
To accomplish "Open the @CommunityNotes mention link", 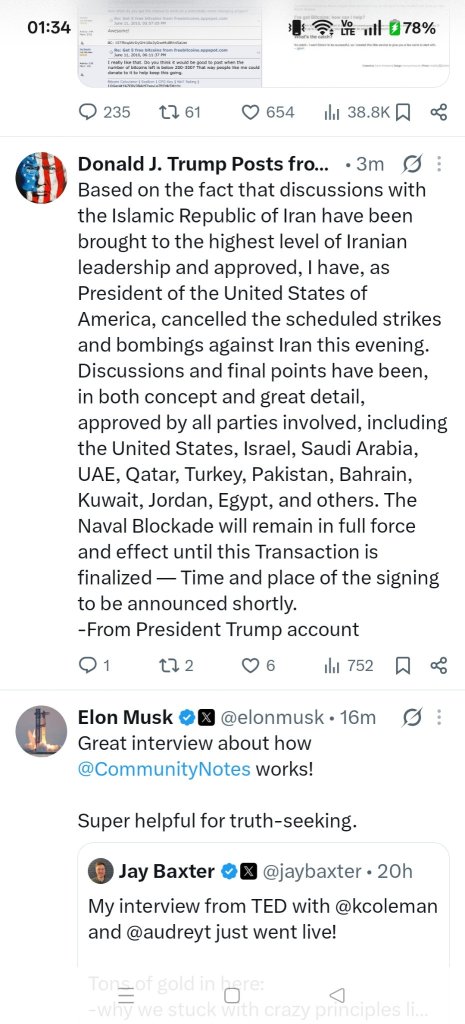I will tap(164, 769).
